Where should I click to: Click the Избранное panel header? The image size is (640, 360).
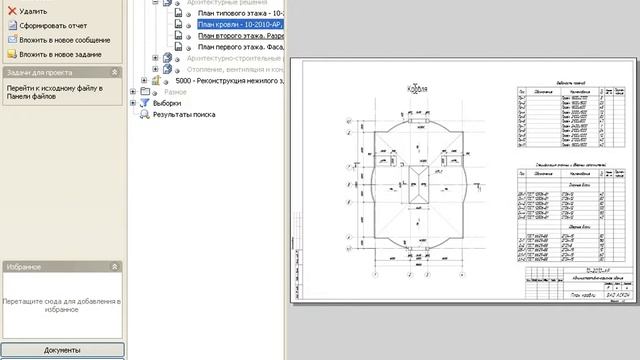pyautogui.click(x=62, y=267)
